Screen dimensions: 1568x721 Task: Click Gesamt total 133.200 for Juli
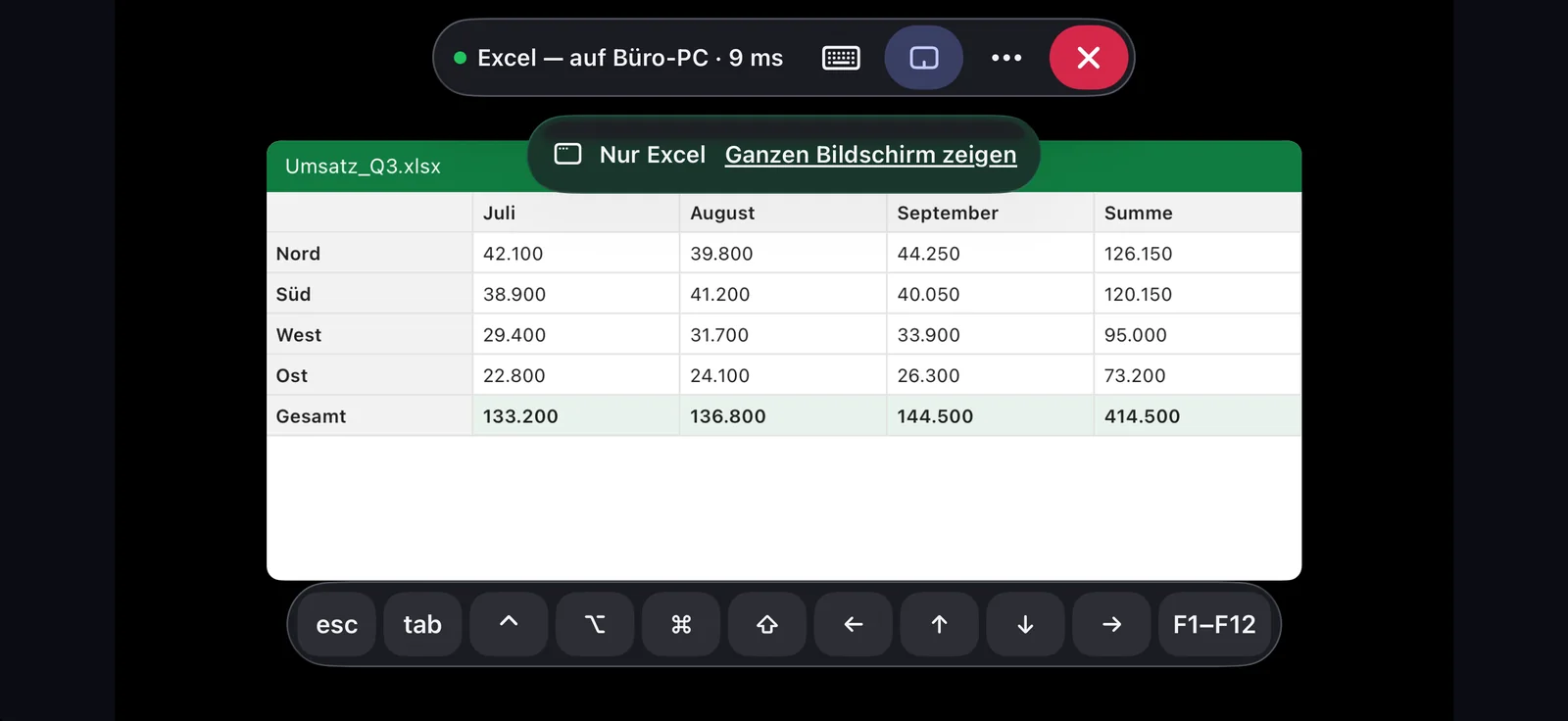[576, 416]
